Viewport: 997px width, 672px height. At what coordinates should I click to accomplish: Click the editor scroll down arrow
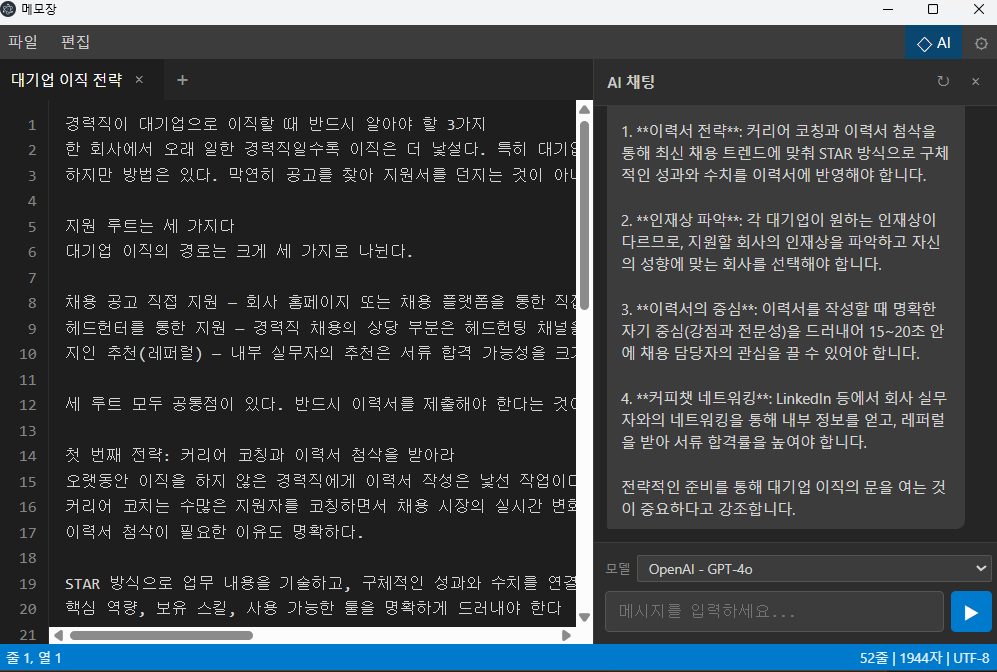[584, 617]
